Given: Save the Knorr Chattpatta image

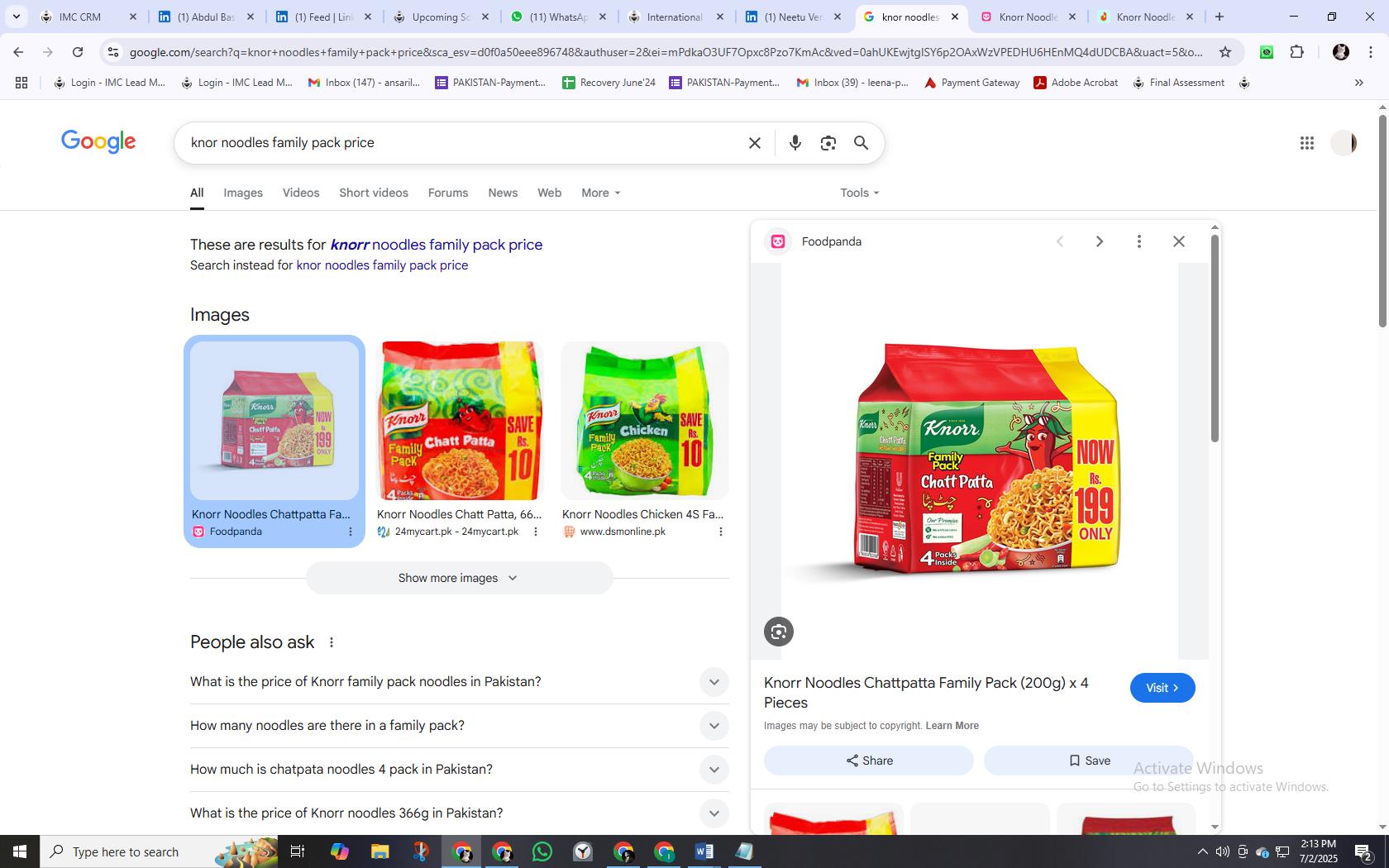Looking at the screenshot, I should click(1089, 761).
